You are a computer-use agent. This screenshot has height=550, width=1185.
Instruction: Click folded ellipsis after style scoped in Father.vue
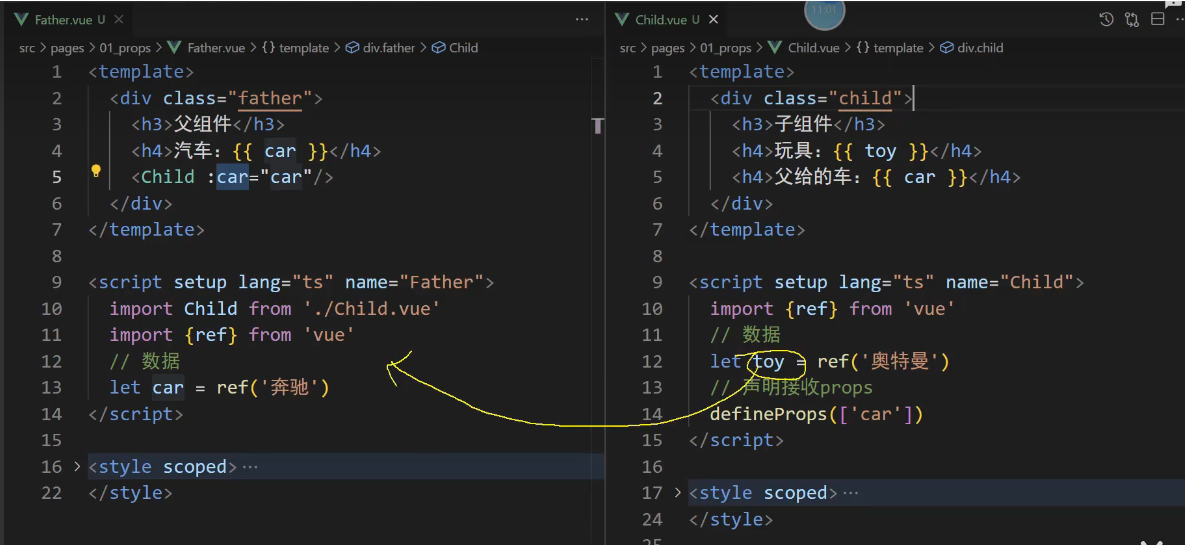coord(250,468)
